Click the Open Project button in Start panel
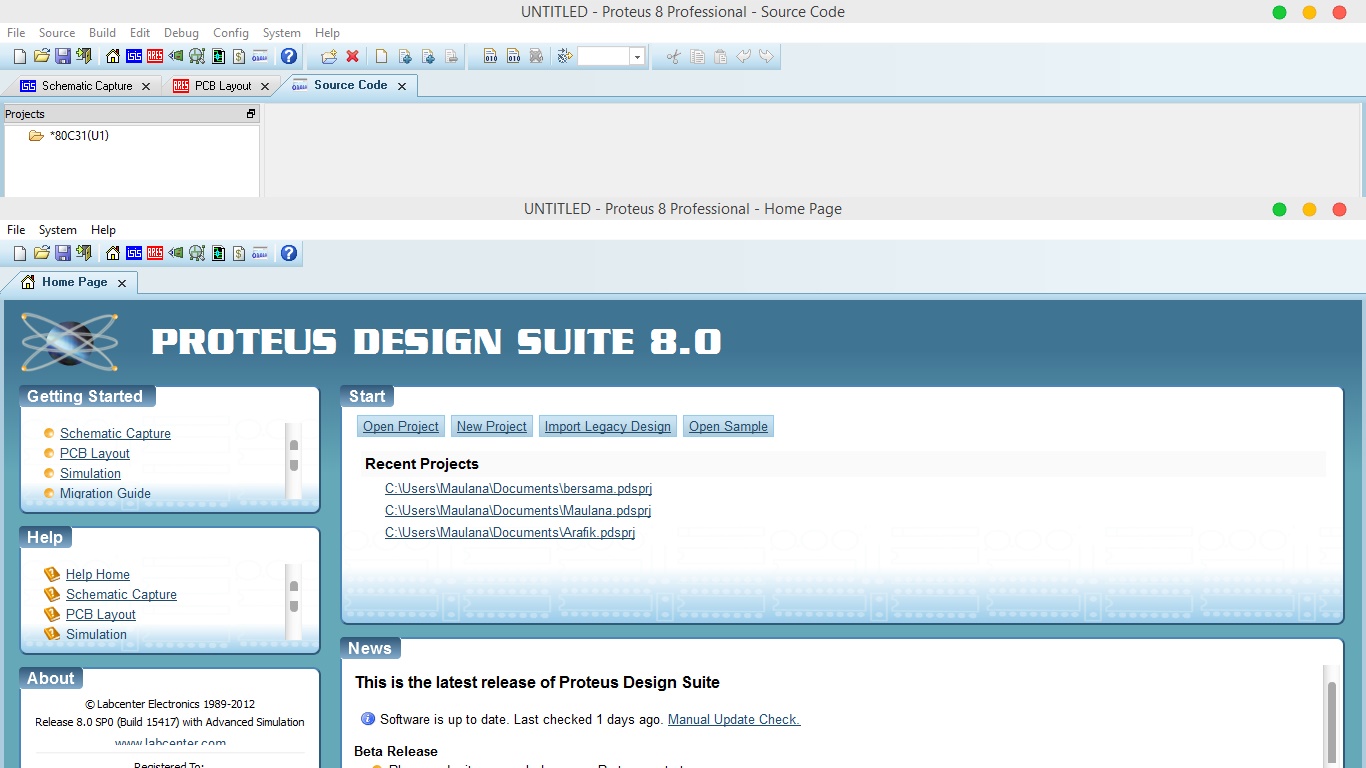This screenshot has width=1366, height=768. point(401,426)
